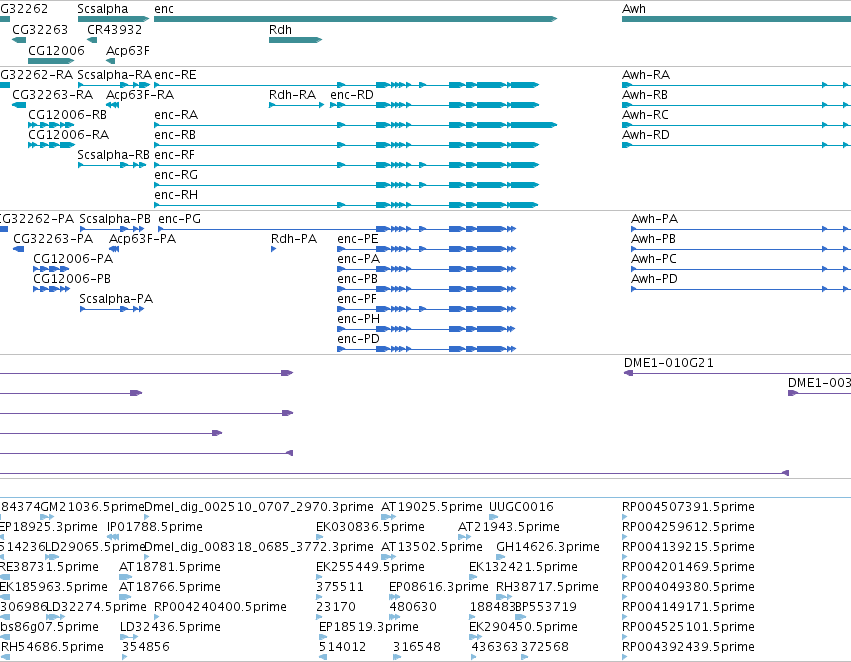Click the Rdh gene feature bar
Image resolution: width=851 pixels, height=662 pixels.
295,40
